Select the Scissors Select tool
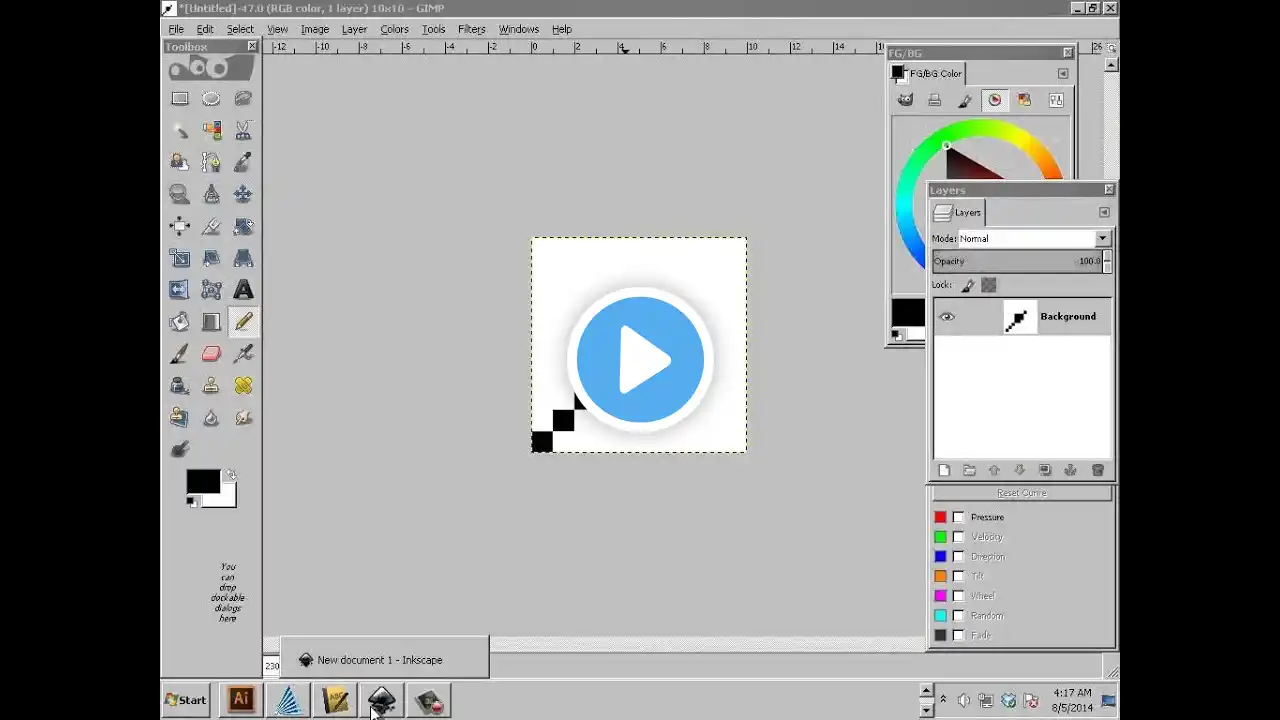The height and width of the screenshot is (720, 1280). (x=243, y=130)
